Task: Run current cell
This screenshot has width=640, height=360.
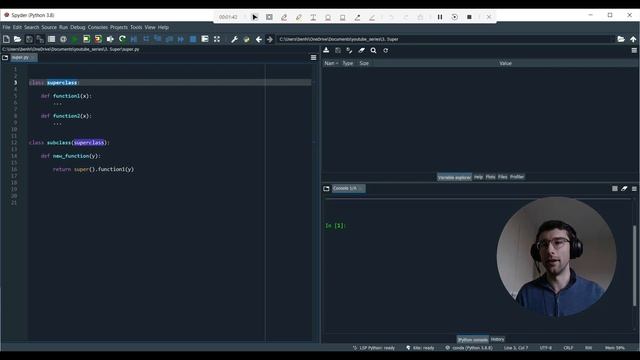Action: (87, 39)
